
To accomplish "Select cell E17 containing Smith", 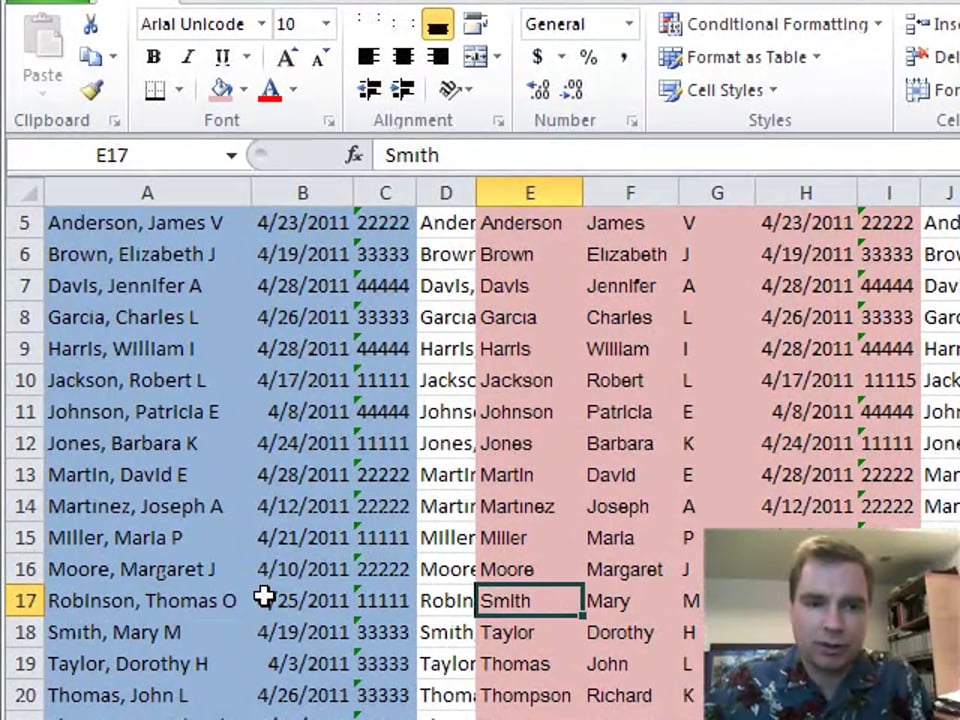I will click(530, 601).
